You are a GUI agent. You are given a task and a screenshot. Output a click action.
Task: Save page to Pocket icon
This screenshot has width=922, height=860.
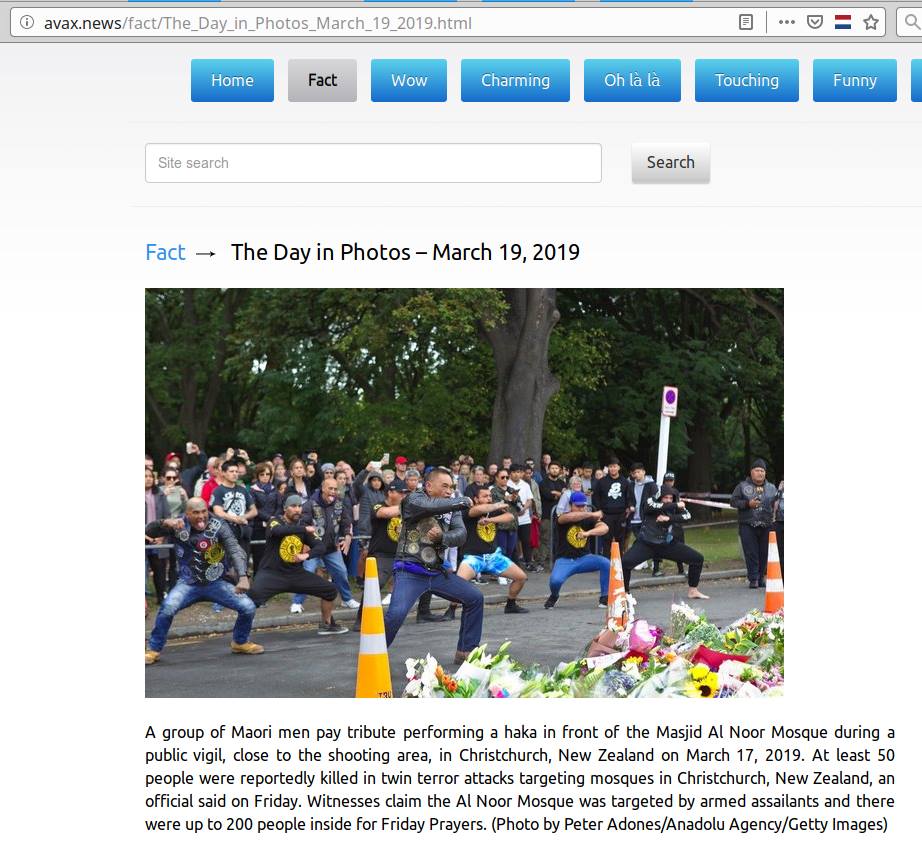click(814, 23)
